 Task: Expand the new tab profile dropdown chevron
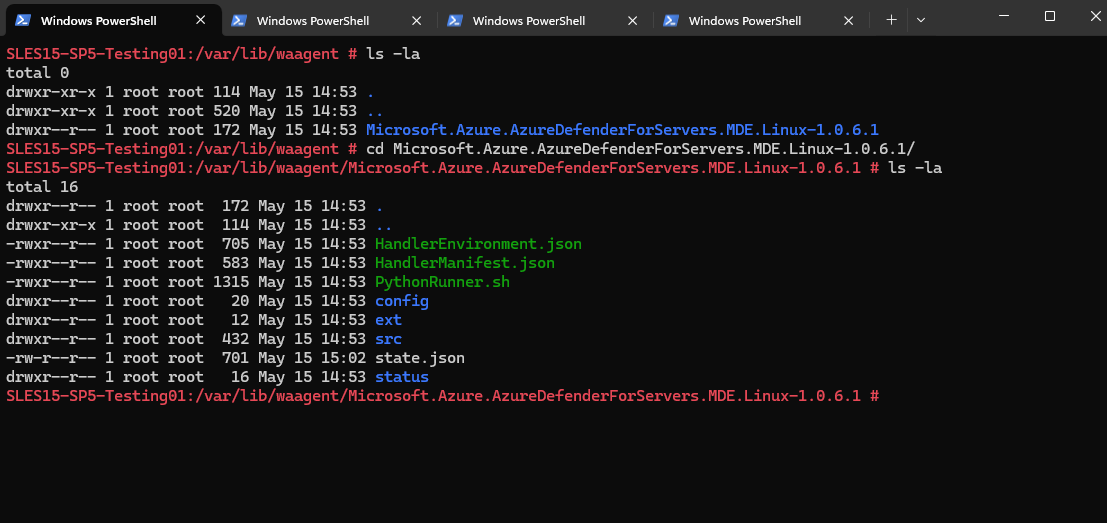(x=921, y=20)
